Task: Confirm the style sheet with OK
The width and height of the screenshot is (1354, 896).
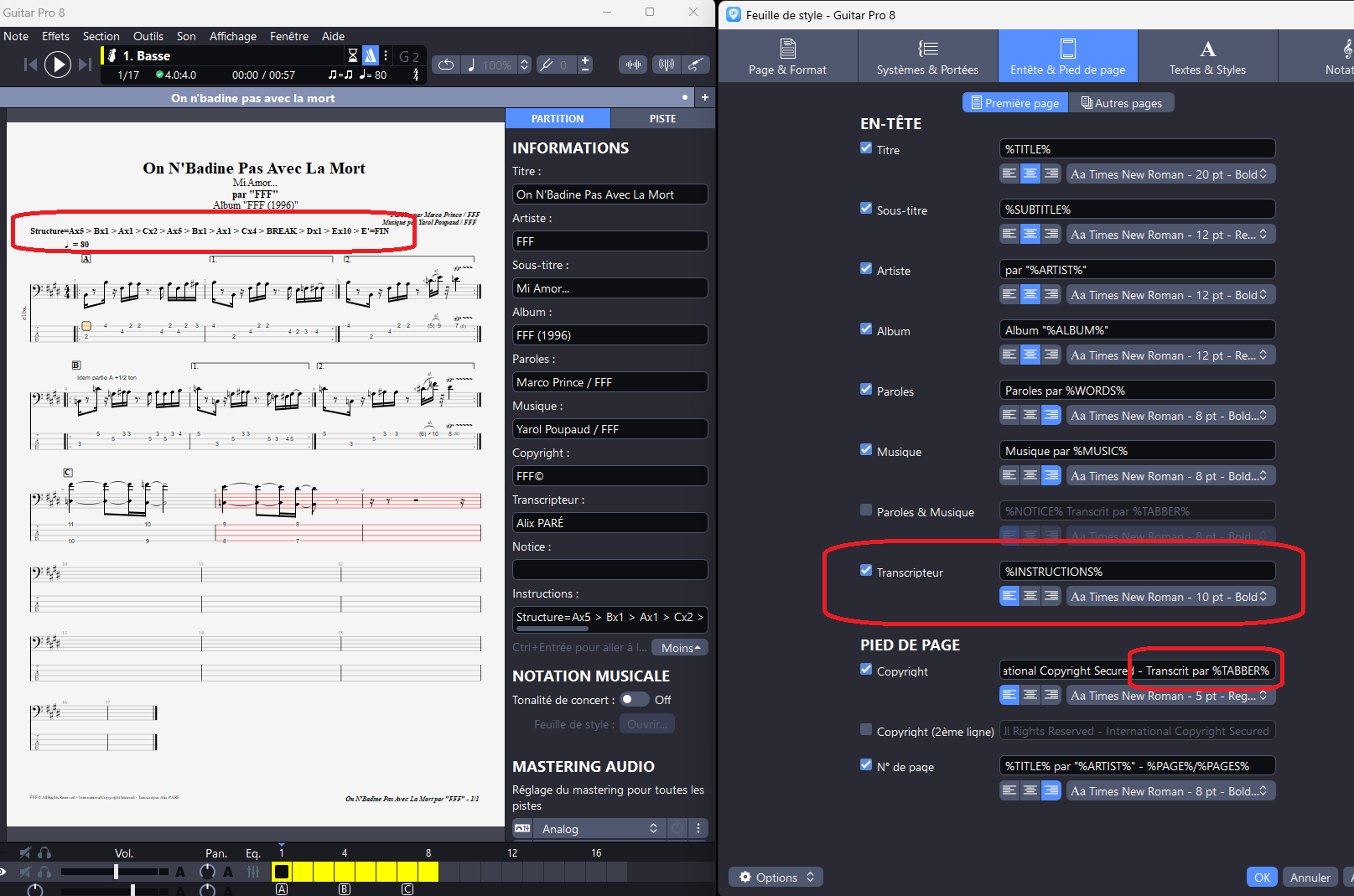Action: [1262, 877]
